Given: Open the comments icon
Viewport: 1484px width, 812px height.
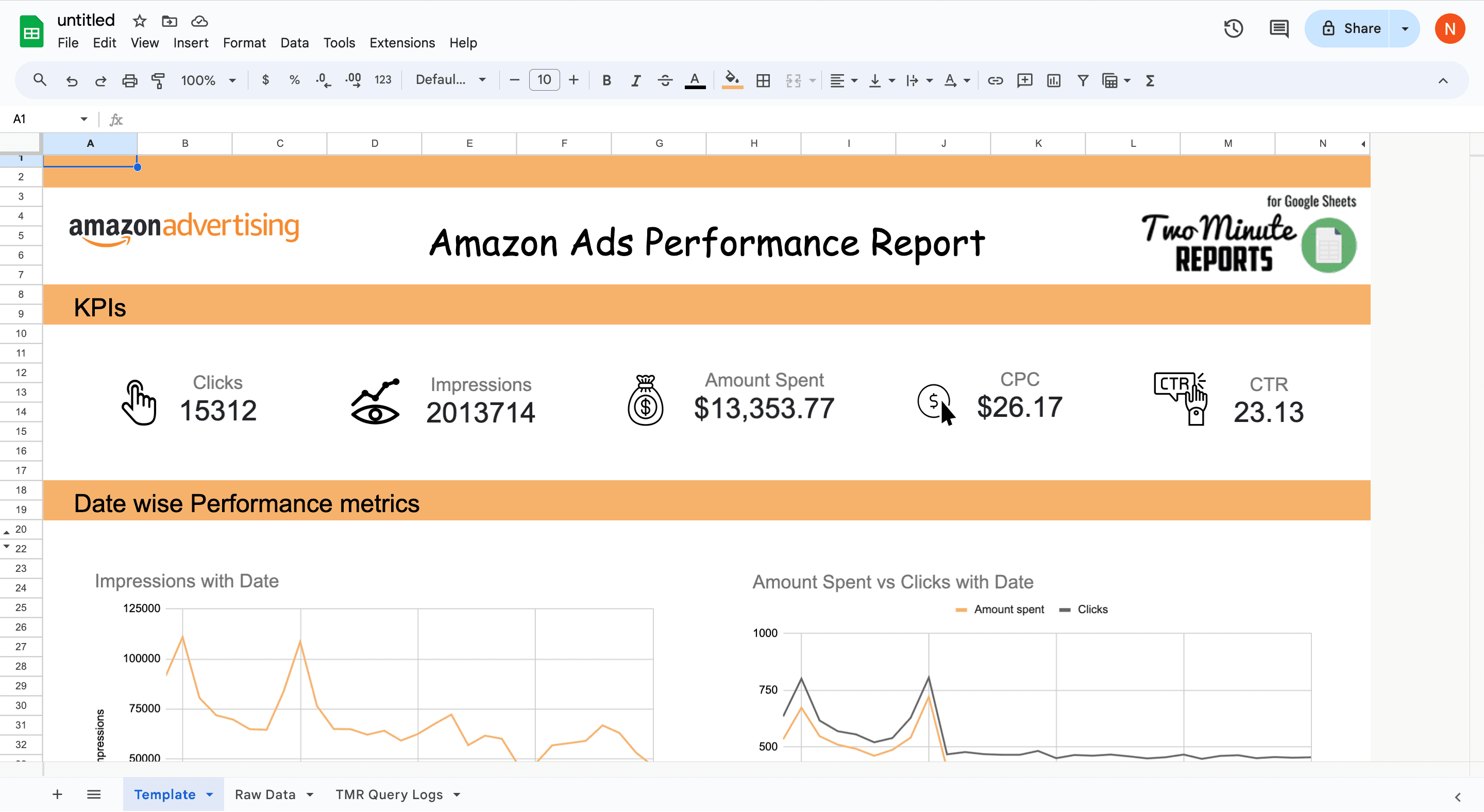Looking at the screenshot, I should click(x=1278, y=28).
